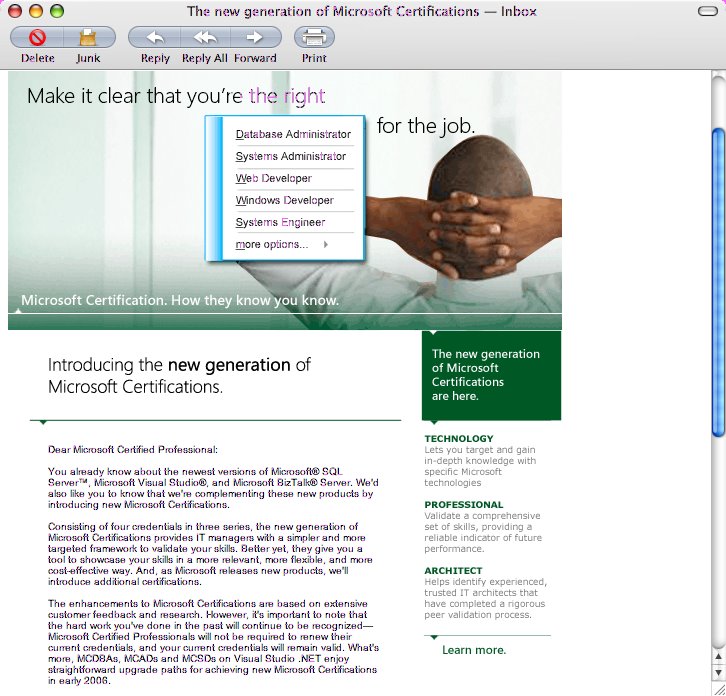Expand the more options submenu

(282, 245)
